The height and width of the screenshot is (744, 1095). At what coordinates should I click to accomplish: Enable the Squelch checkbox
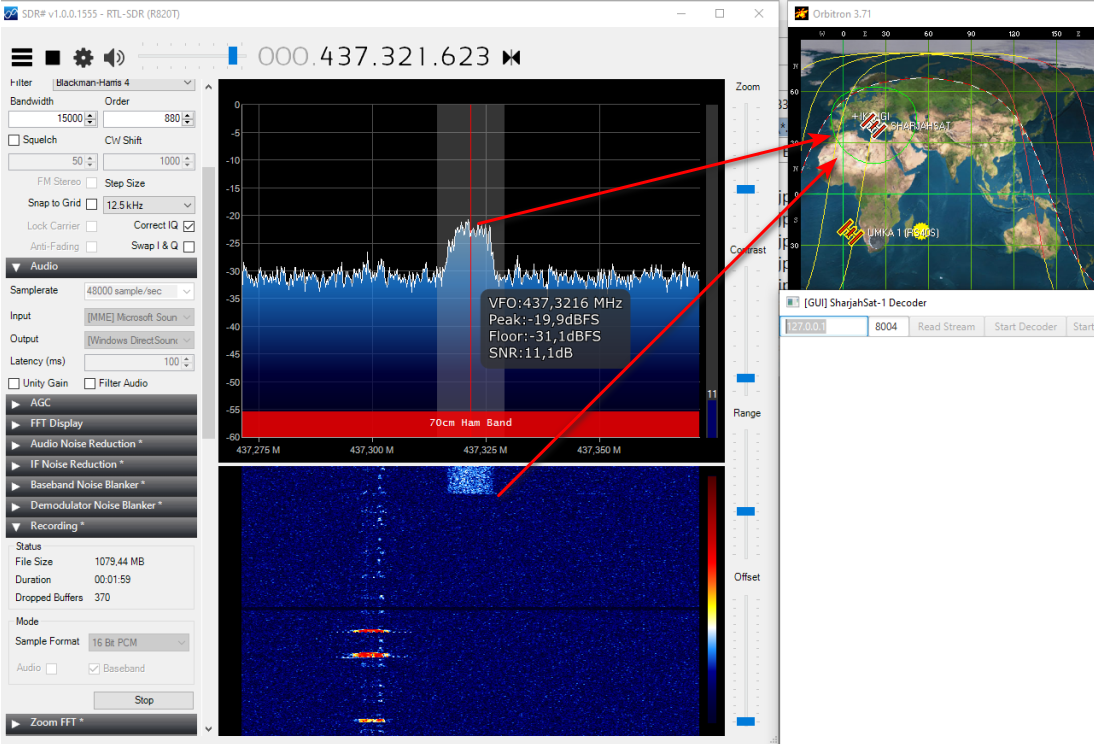14,140
